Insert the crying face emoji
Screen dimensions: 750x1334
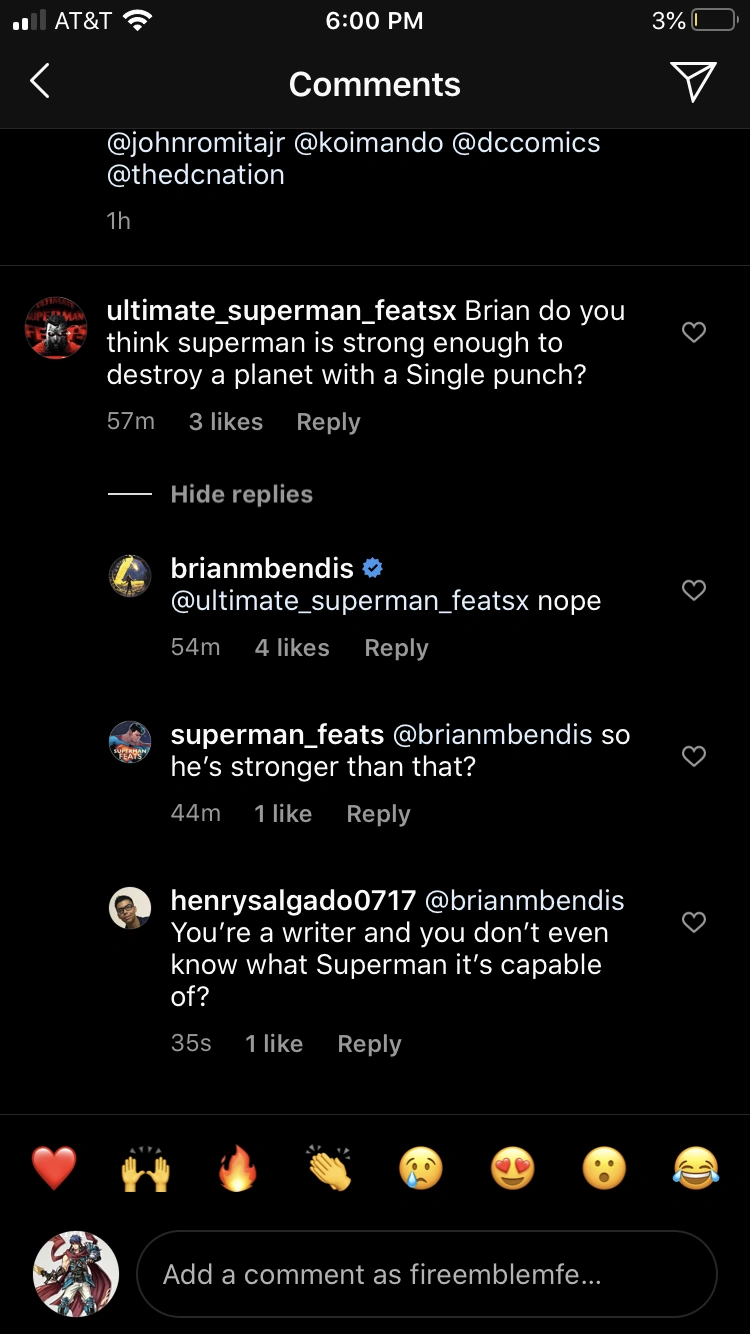pyautogui.click(x=421, y=1168)
